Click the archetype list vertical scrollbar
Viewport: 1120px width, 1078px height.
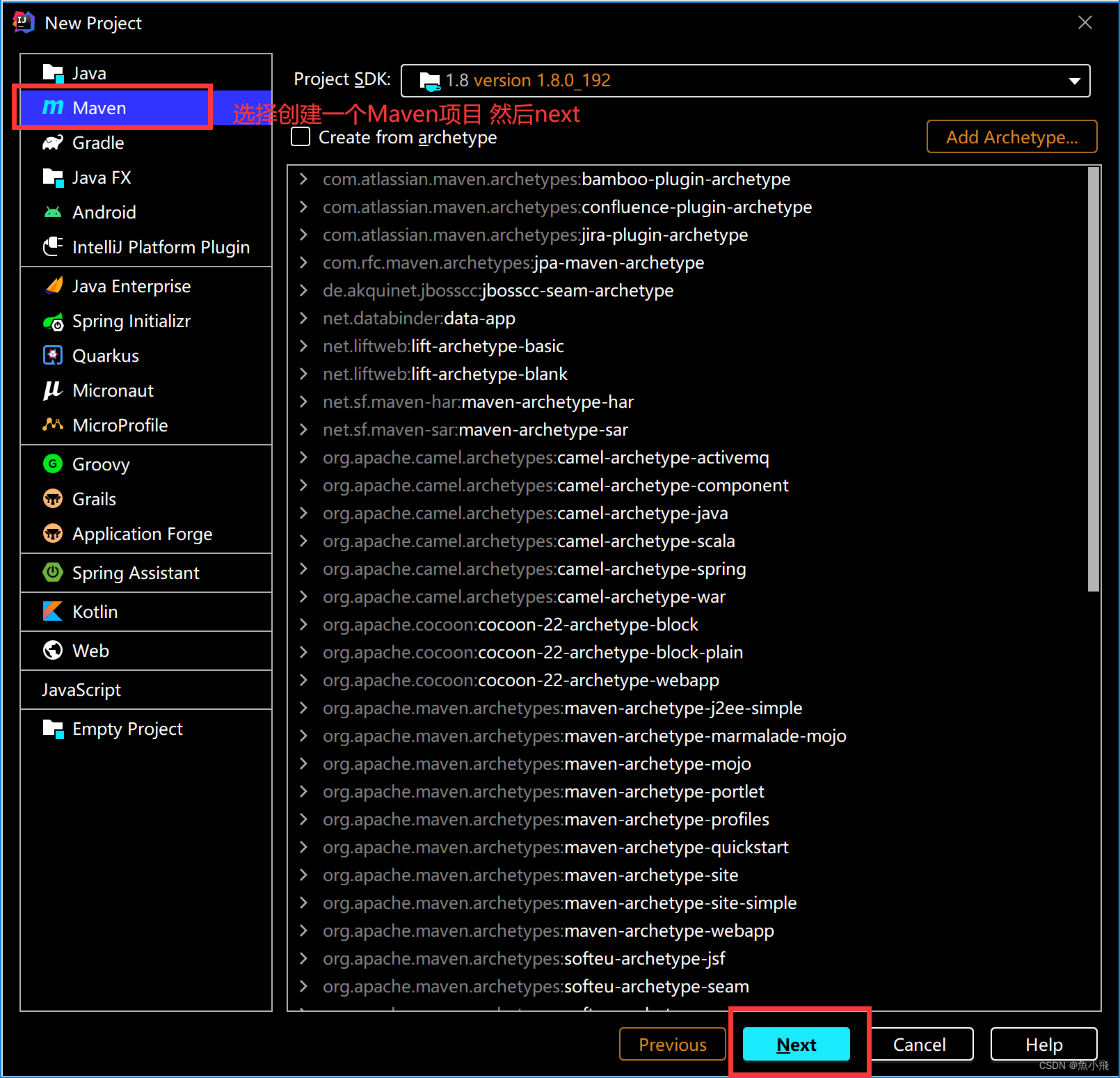1094,379
